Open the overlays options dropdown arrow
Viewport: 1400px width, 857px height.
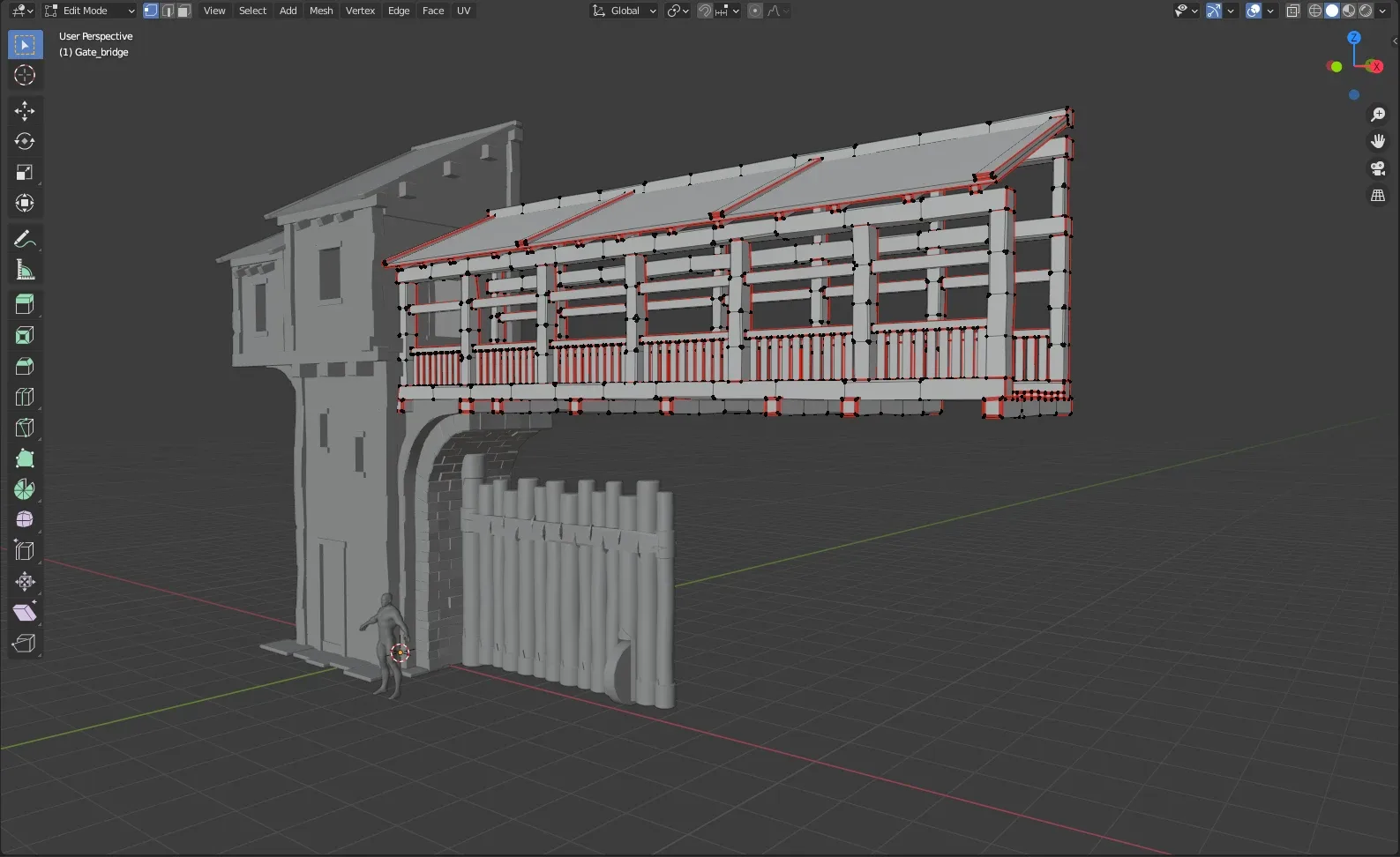pyautogui.click(x=1270, y=11)
